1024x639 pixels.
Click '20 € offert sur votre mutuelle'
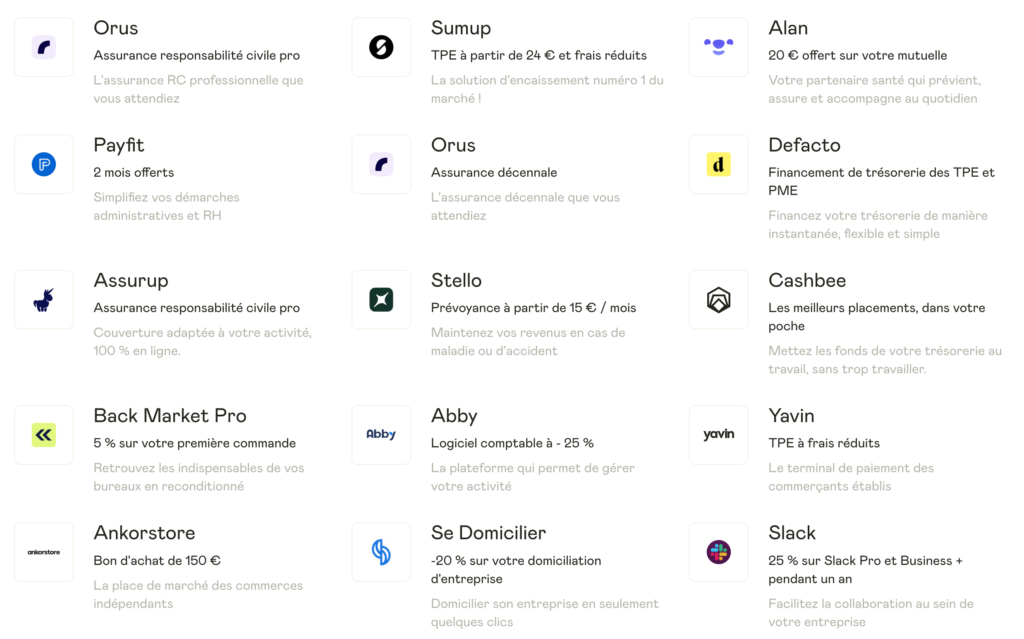857,56
